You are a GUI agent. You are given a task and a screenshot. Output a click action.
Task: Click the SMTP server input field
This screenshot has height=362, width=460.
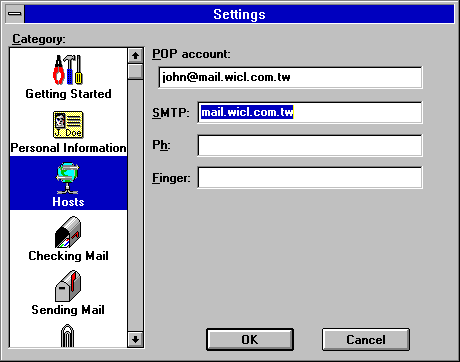click(x=310, y=112)
